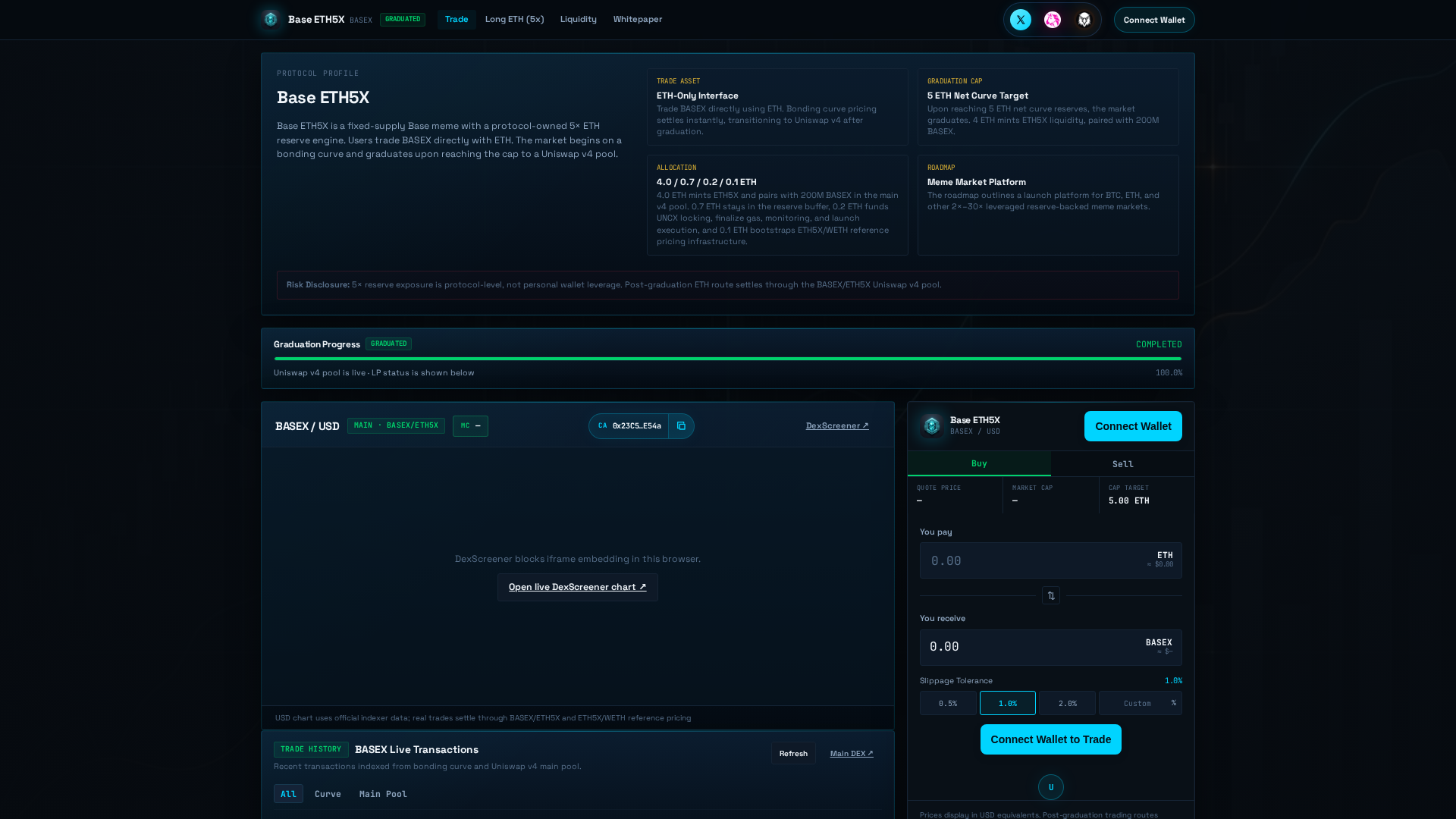The width and height of the screenshot is (1456, 819).
Task: Click the 100.0% progress value
Action: click(x=1169, y=373)
